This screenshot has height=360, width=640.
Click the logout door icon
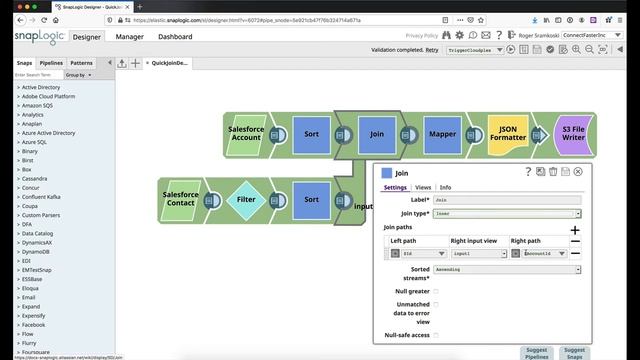coord(511,36)
